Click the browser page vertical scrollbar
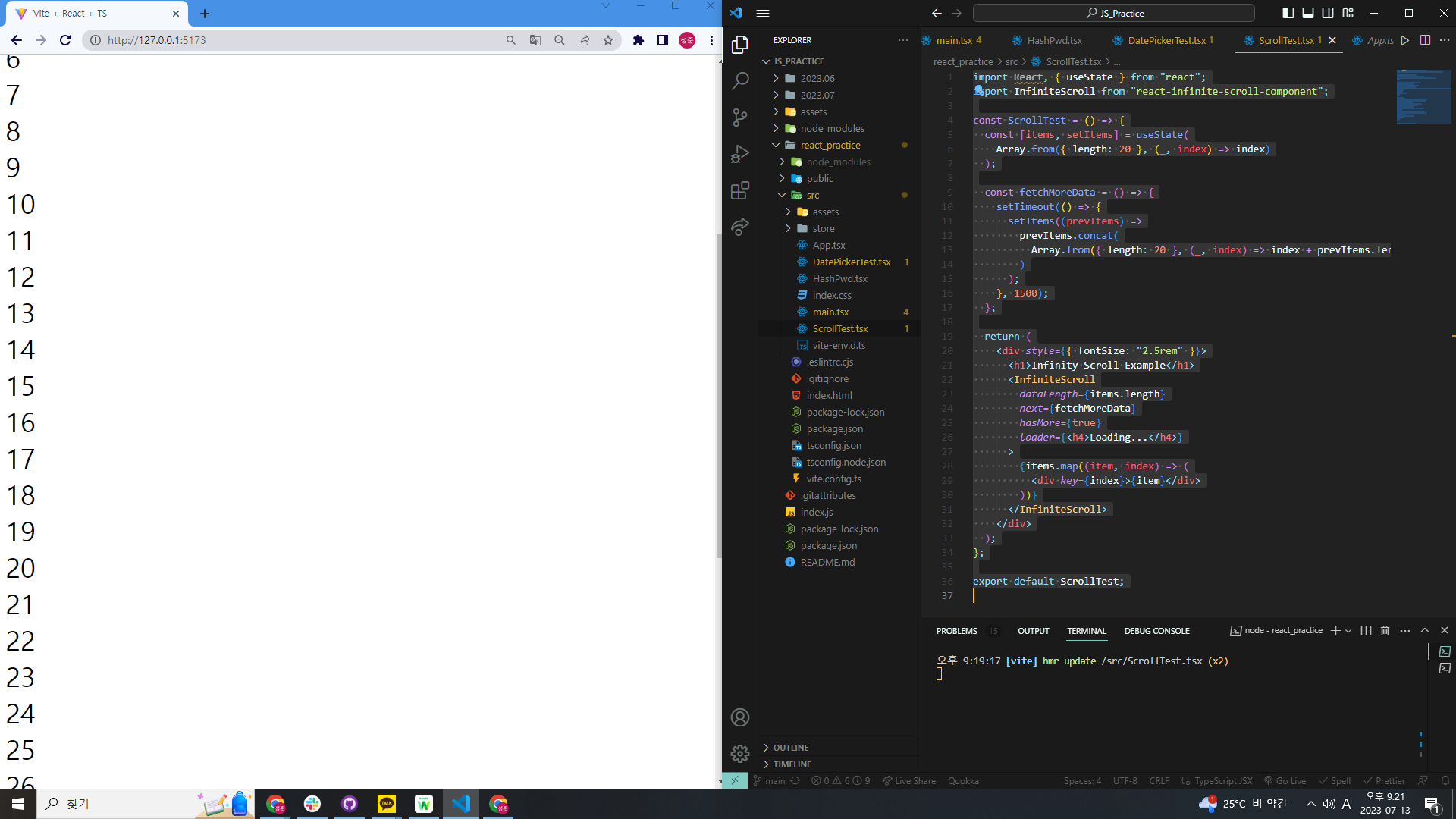The image size is (1456, 819). point(718,394)
